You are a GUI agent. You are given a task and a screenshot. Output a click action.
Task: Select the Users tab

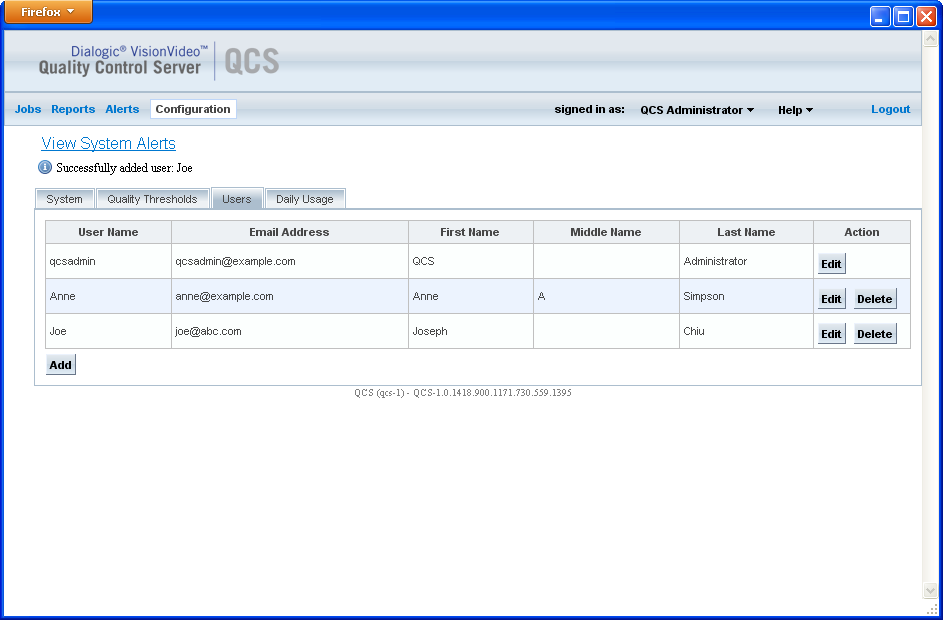pos(236,198)
